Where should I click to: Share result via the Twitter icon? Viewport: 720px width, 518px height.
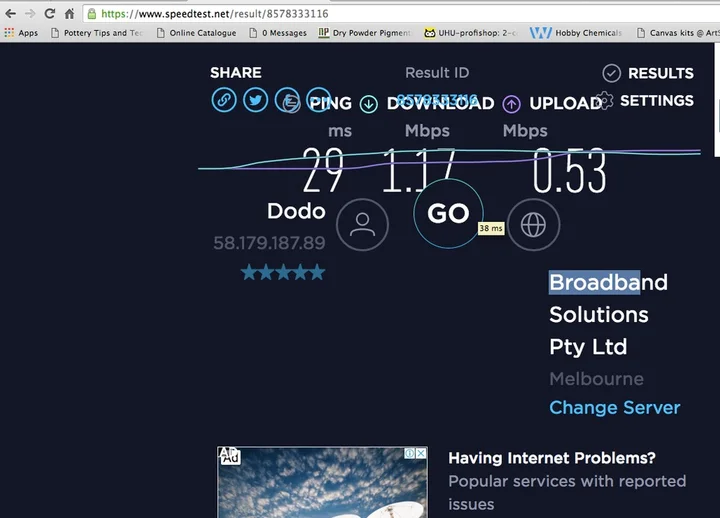click(x=256, y=100)
